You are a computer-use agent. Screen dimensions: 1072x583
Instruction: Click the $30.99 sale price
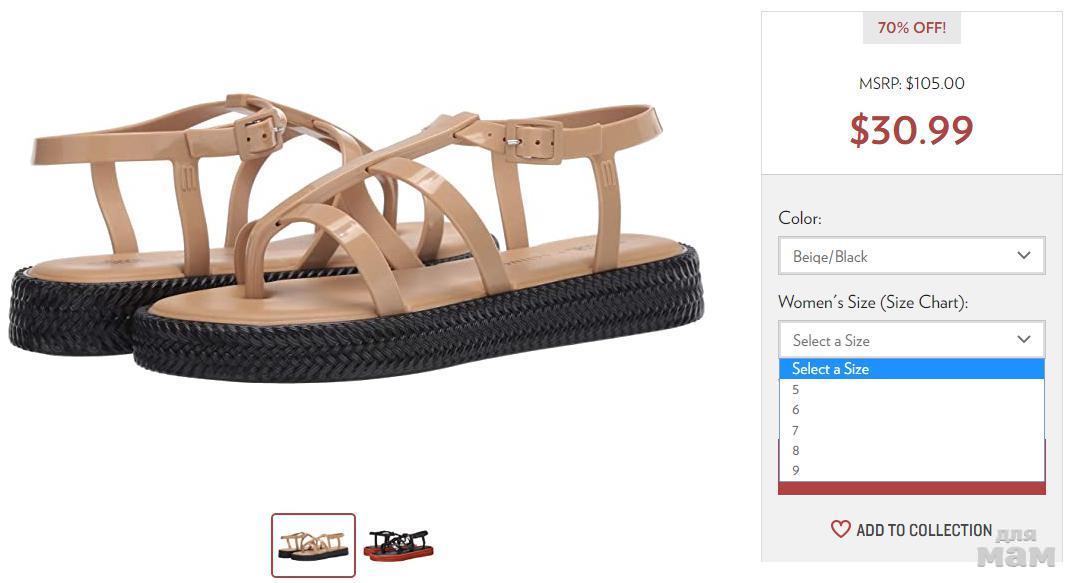point(911,130)
